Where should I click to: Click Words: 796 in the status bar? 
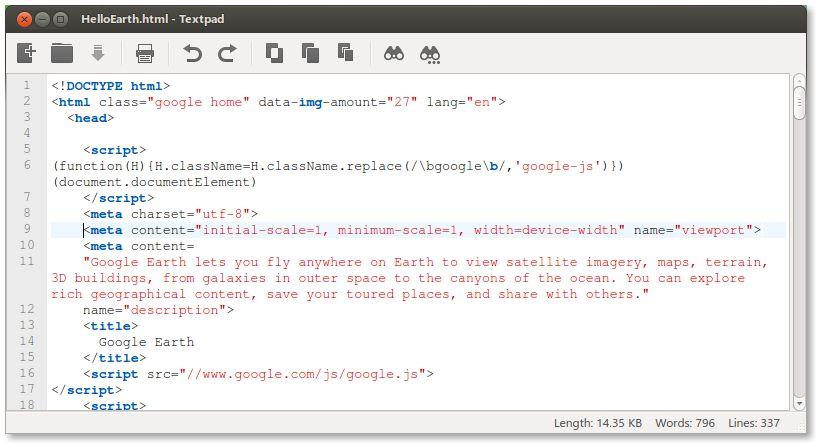[685, 423]
